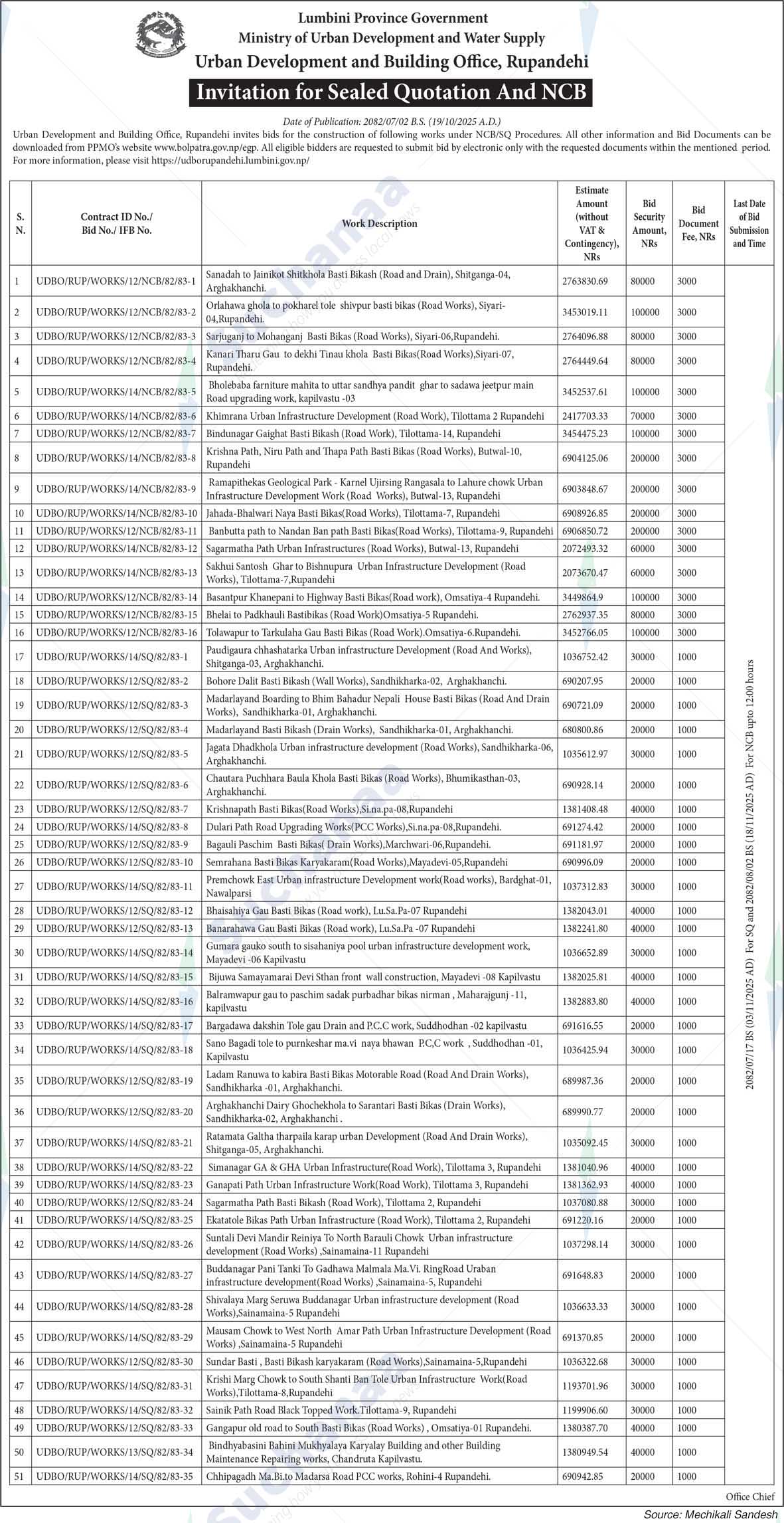
Task: Open the udborupandehi.lumbini.gov.np link
Action: coord(230,160)
